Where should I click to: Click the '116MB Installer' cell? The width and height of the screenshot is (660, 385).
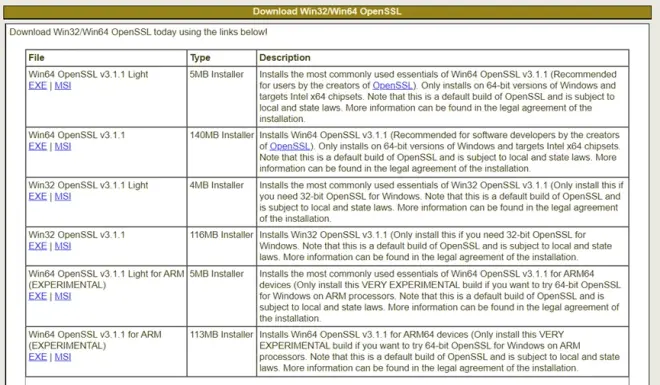(x=221, y=246)
